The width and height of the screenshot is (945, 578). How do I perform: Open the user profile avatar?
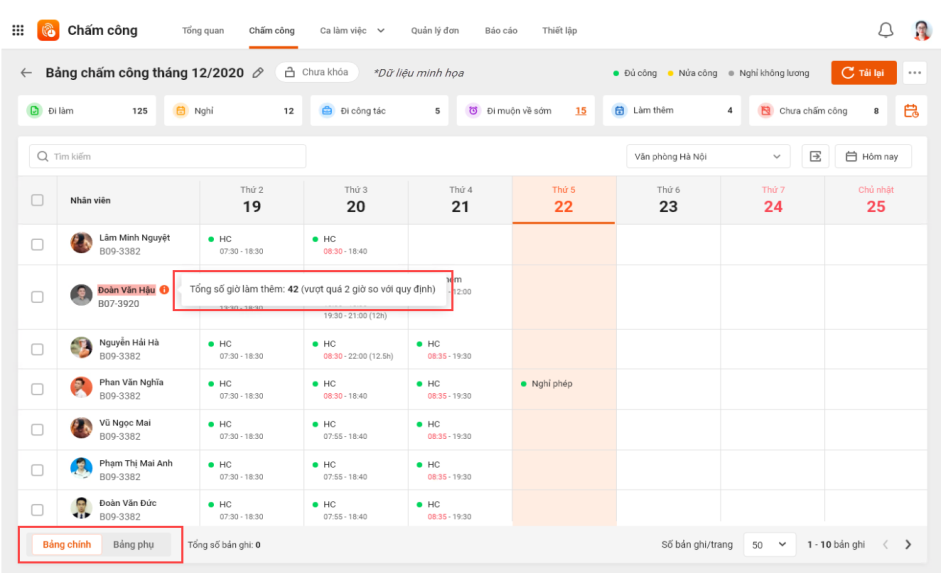coord(921,30)
